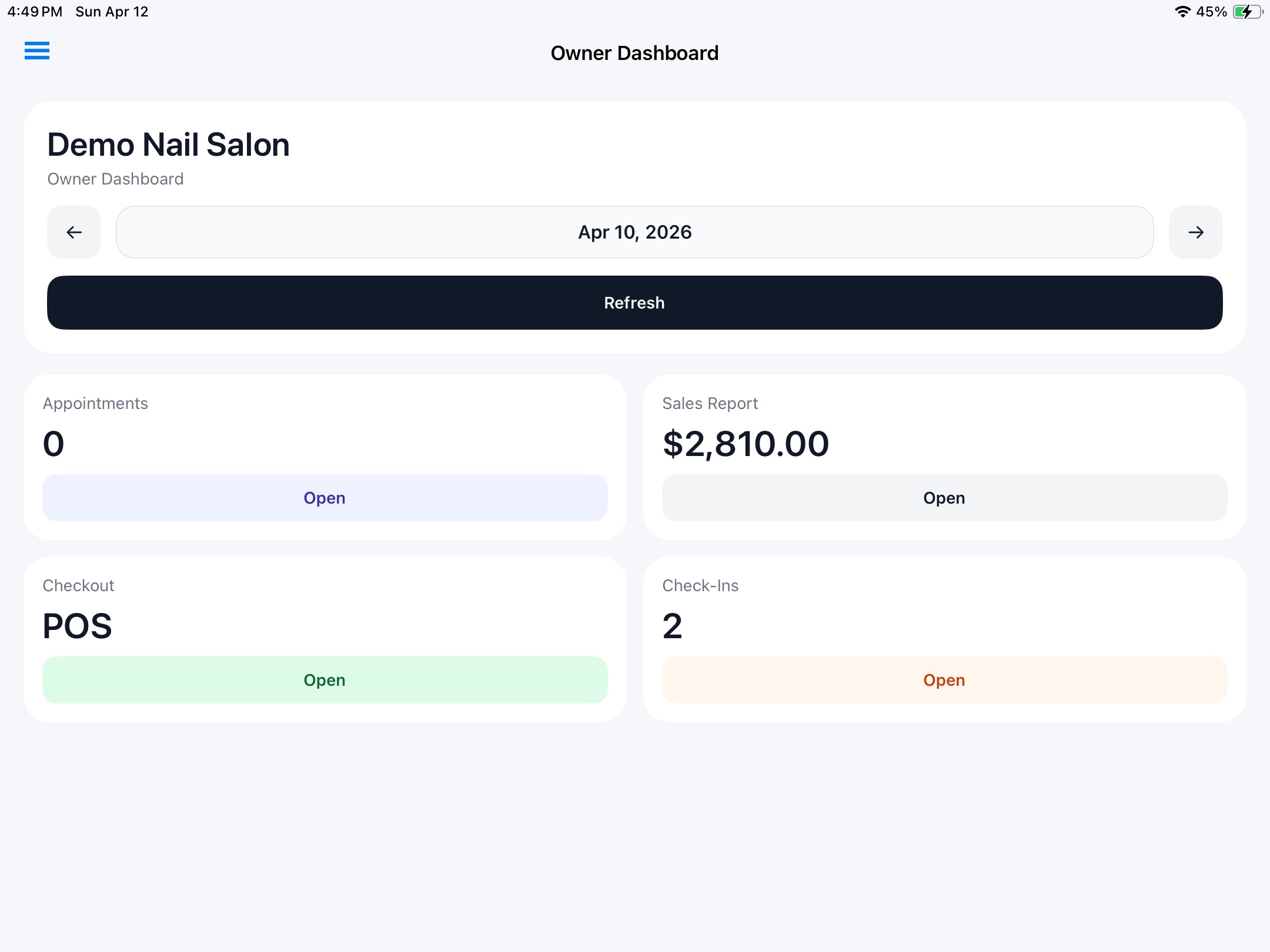Advance to next day with right arrow
1270x952 pixels.
click(1196, 232)
